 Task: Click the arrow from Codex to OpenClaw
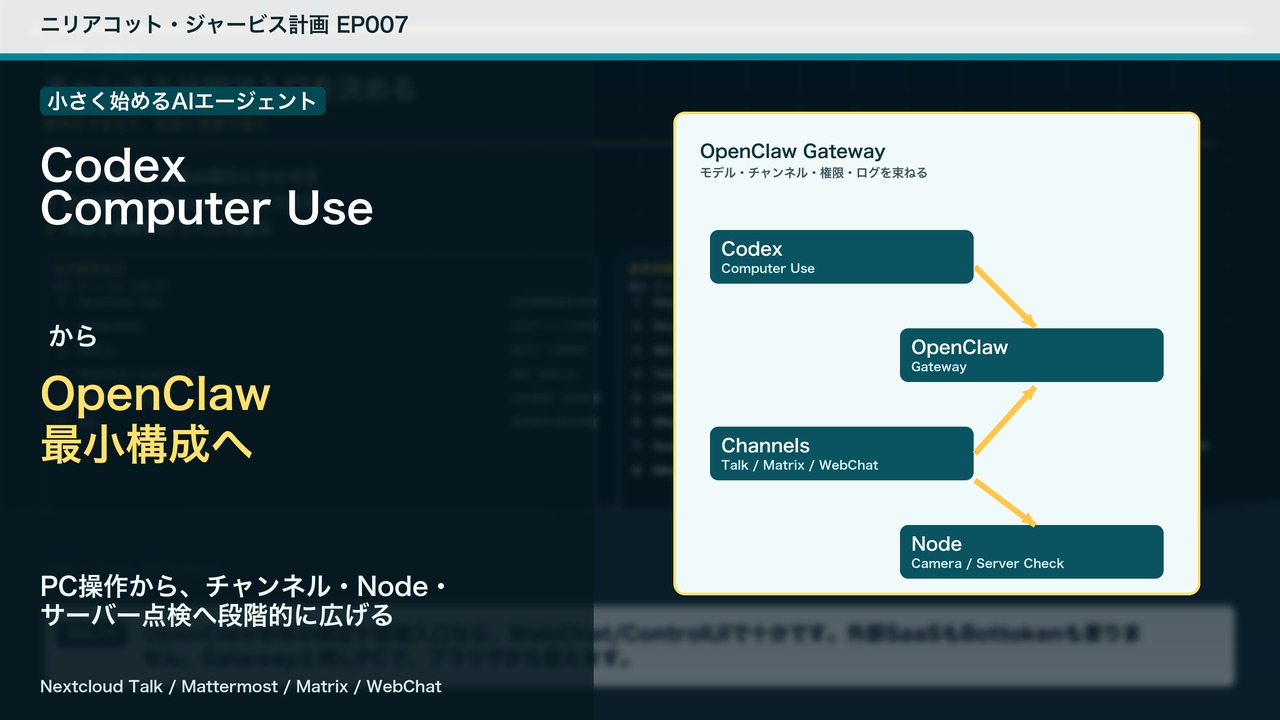1005,296
